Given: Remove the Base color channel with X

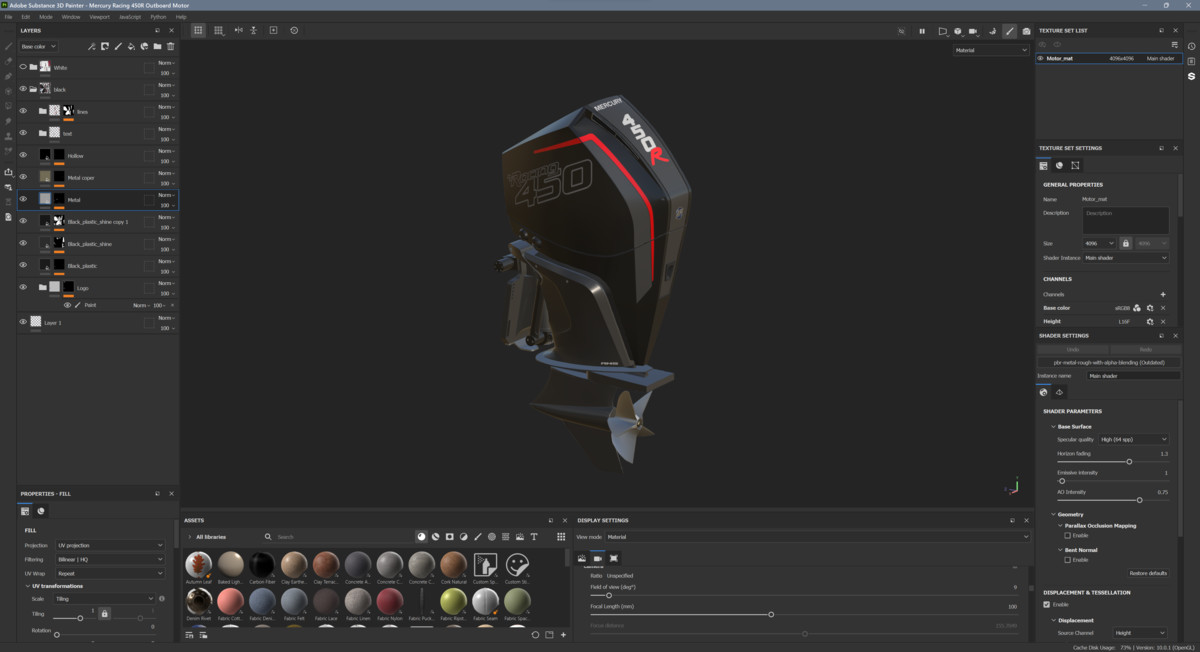Looking at the screenshot, I should pos(1163,308).
